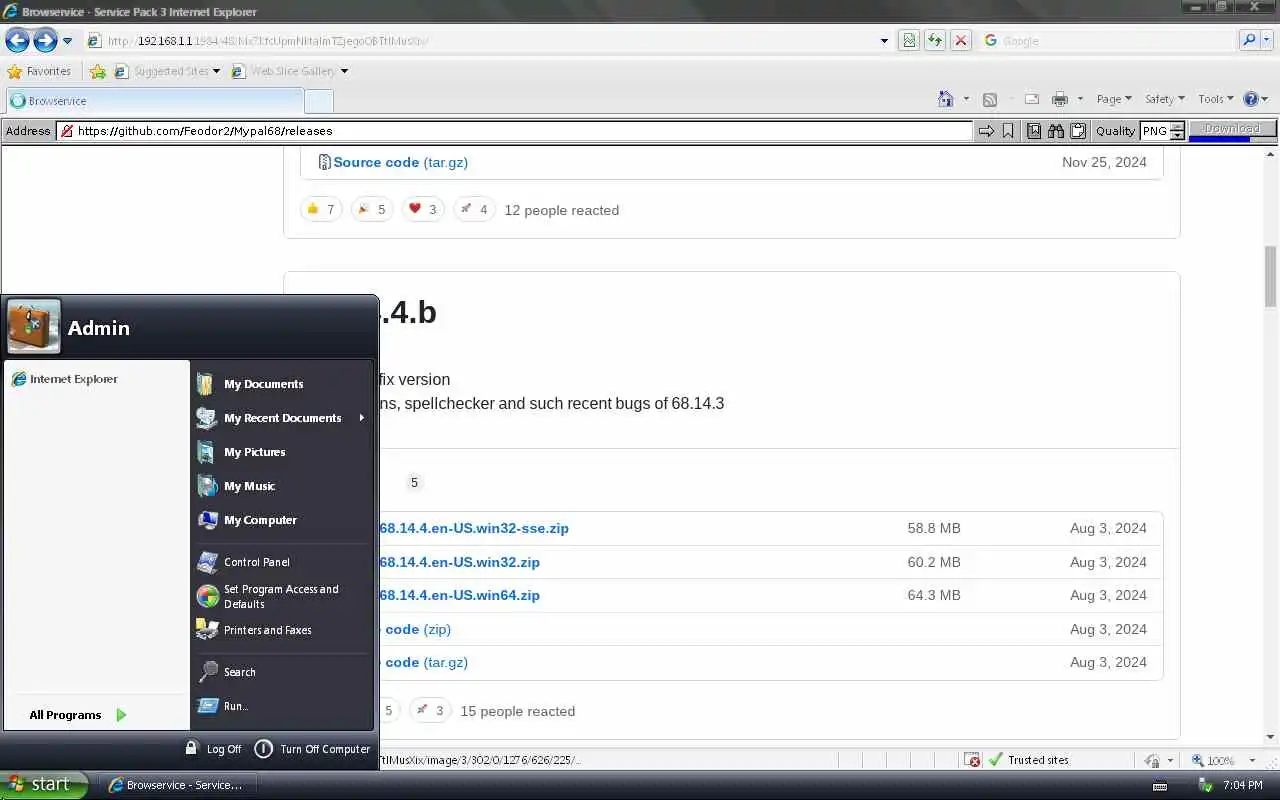Open the Favorites star button
The height and width of the screenshot is (800, 1280).
tap(39, 71)
